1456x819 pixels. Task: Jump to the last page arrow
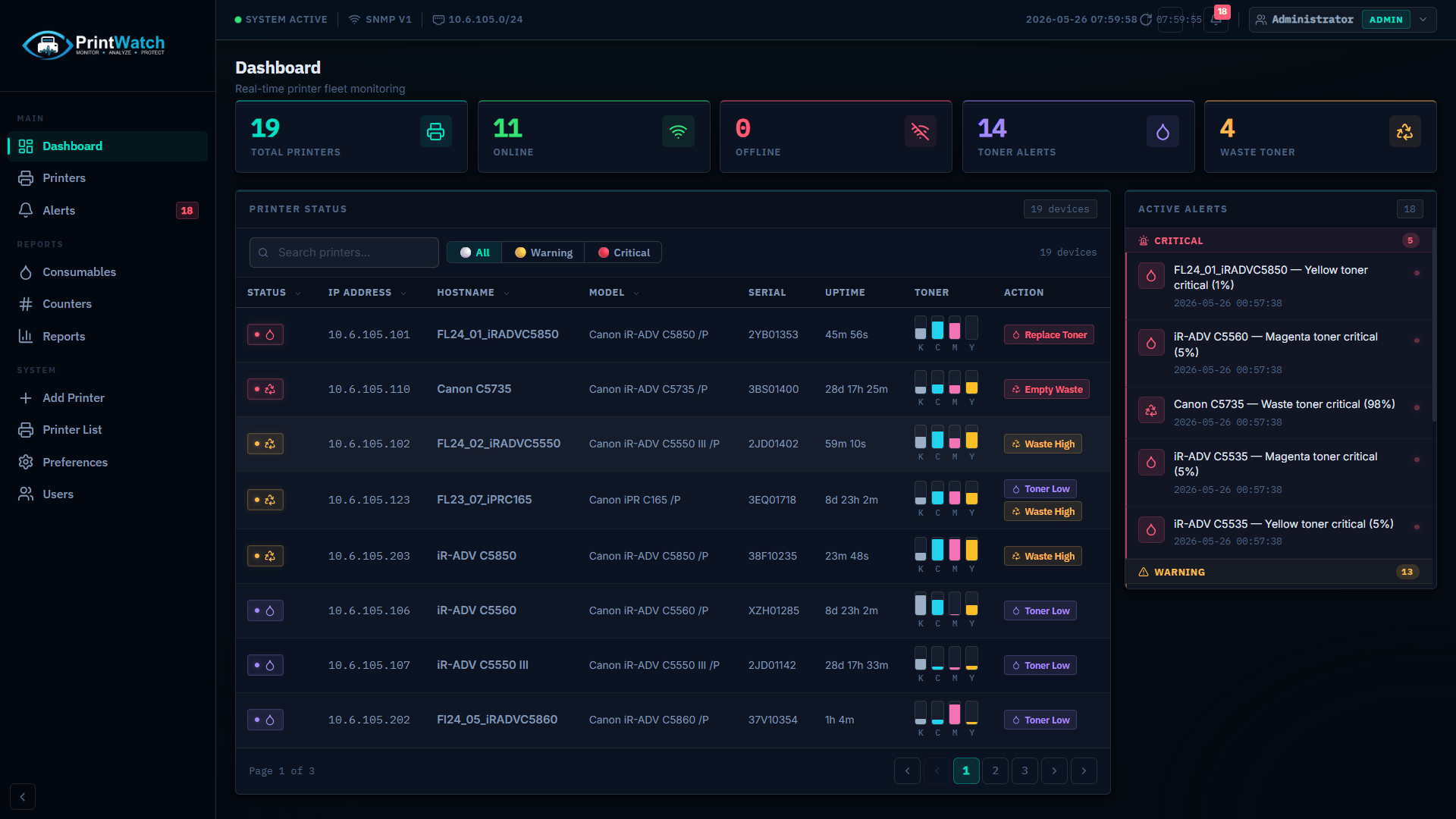pyautogui.click(x=1084, y=771)
